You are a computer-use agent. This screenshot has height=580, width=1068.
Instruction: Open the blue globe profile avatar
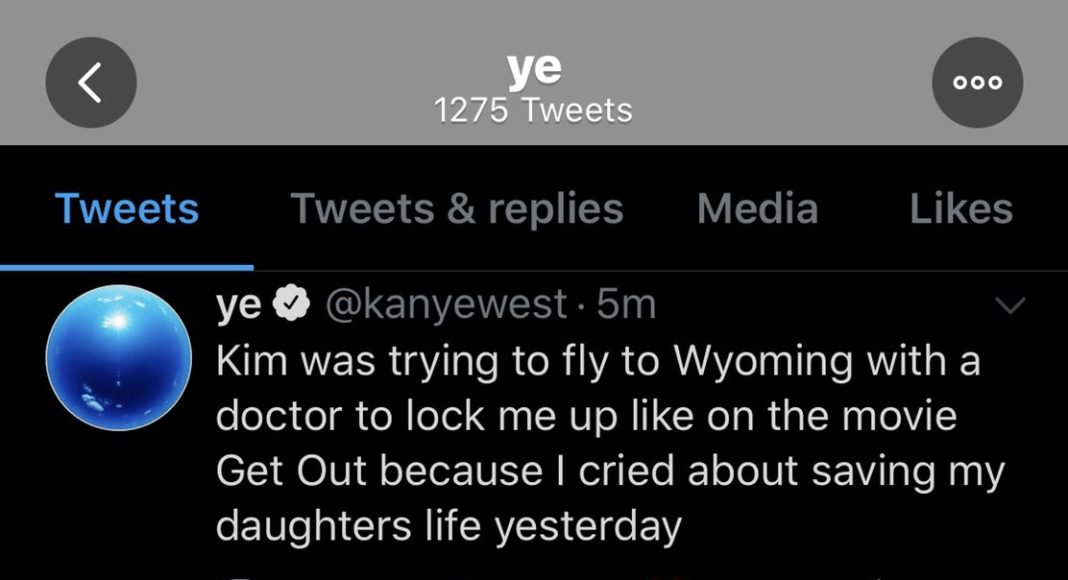coord(119,358)
